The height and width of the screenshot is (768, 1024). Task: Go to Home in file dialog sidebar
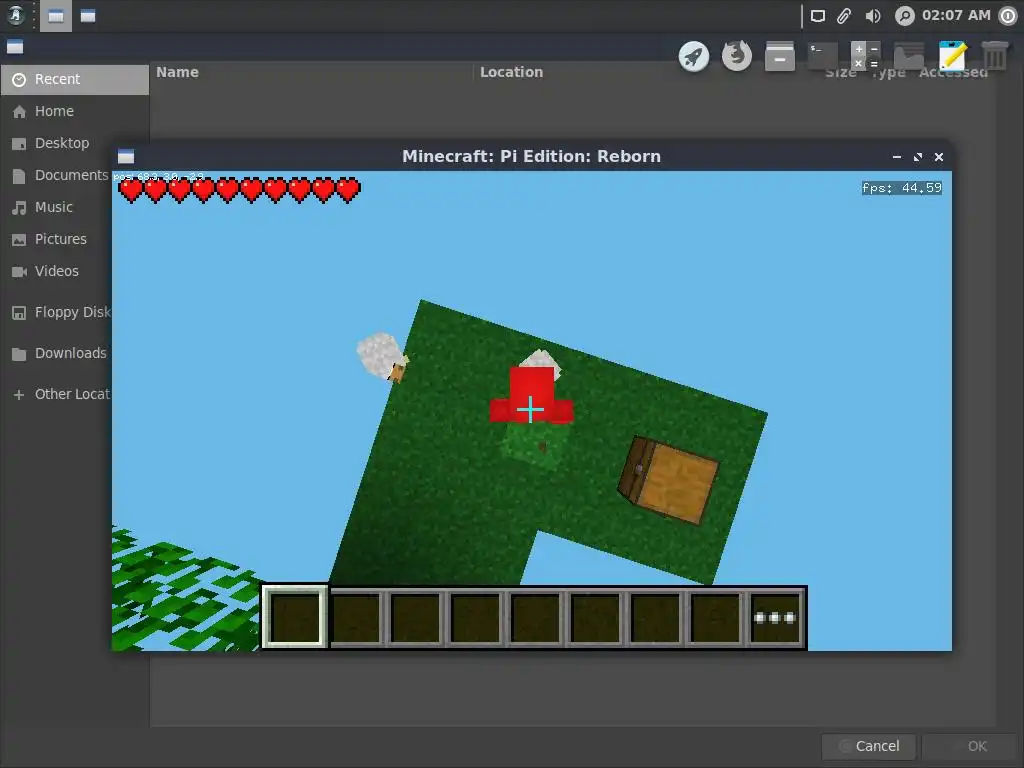tap(75, 111)
